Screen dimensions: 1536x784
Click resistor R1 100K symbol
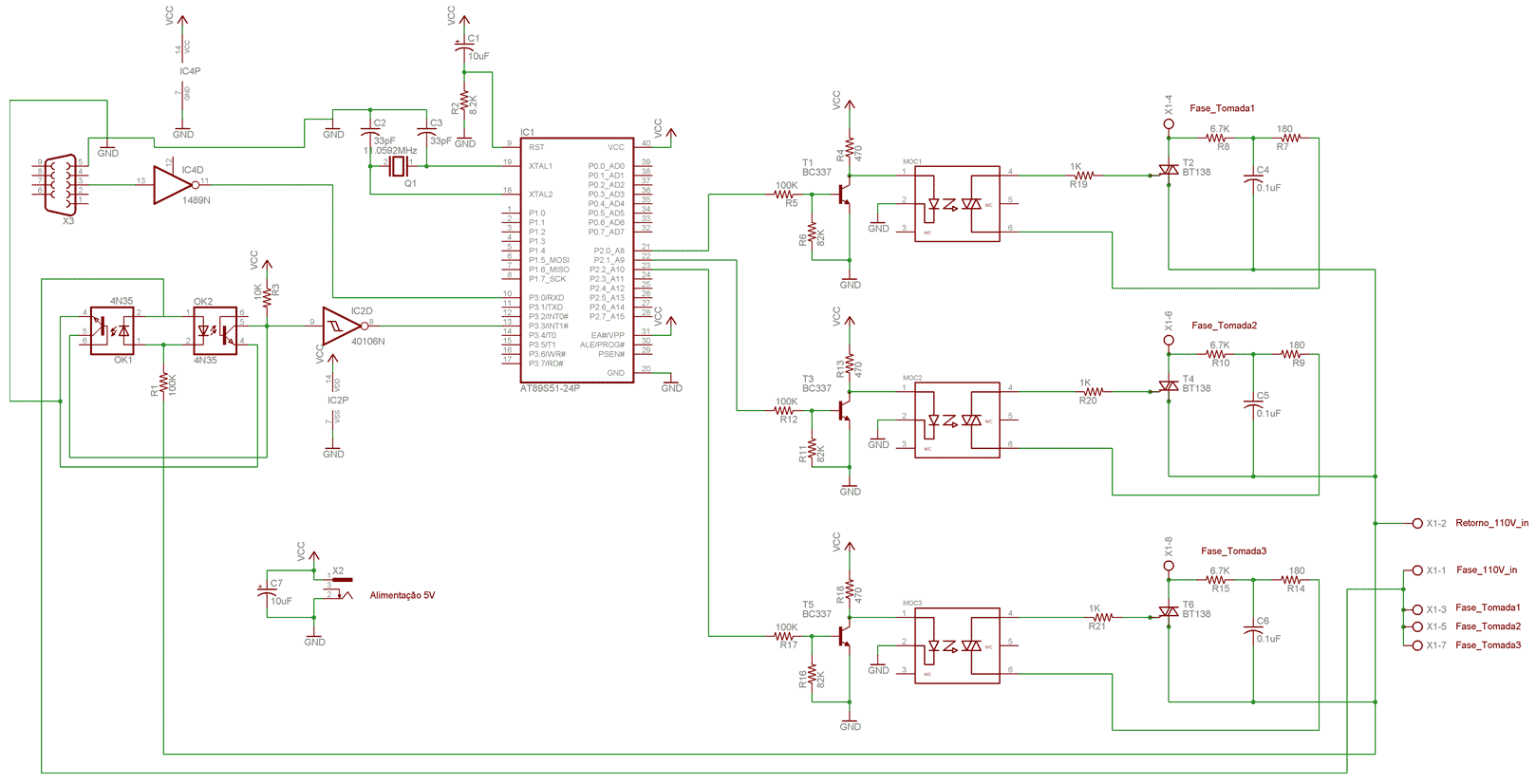[x=164, y=383]
